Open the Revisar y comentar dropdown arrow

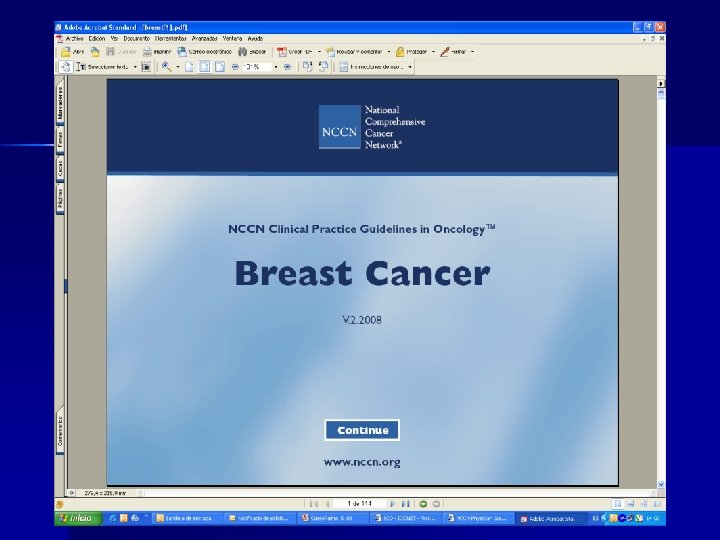point(389,52)
